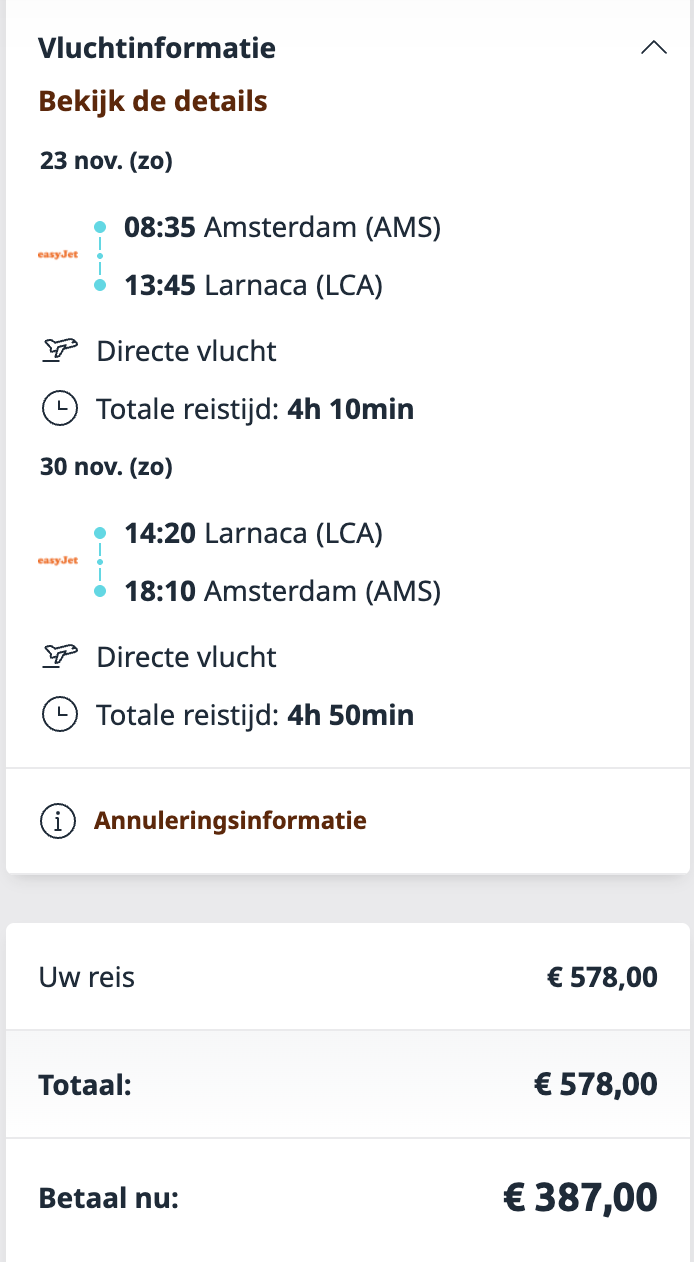
Task: Collapse the Vluchtinformatie section chevron
Action: (653, 47)
